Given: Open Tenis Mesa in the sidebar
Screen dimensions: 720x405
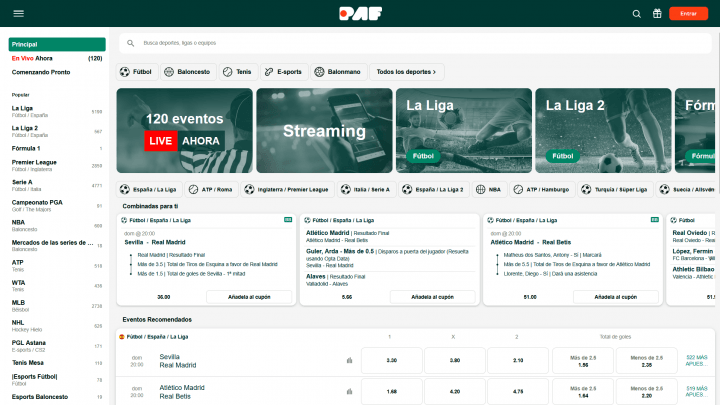Looking at the screenshot, I should tap(57, 363).
